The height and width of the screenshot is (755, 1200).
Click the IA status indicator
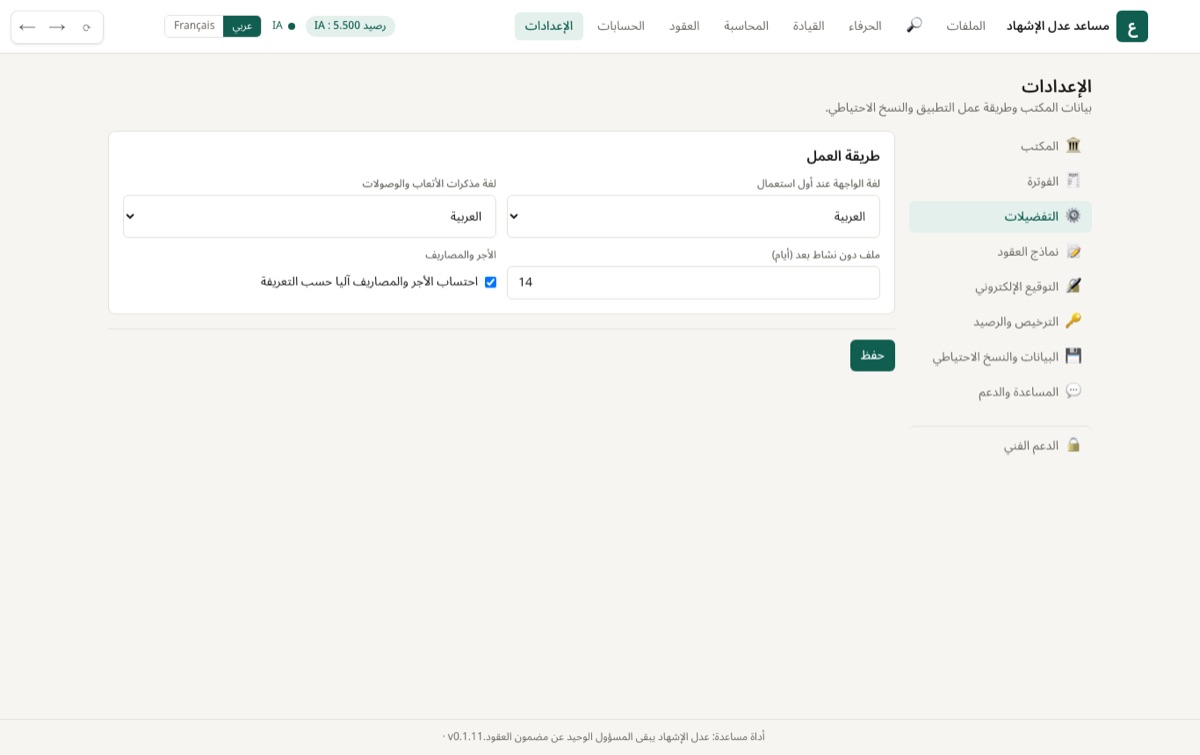[x=284, y=26]
